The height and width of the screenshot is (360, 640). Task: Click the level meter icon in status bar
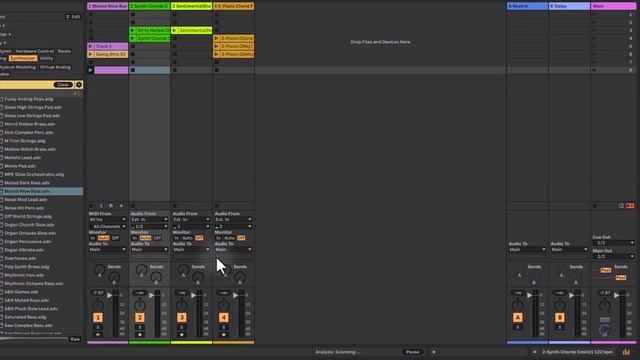pyautogui.click(x=626, y=352)
